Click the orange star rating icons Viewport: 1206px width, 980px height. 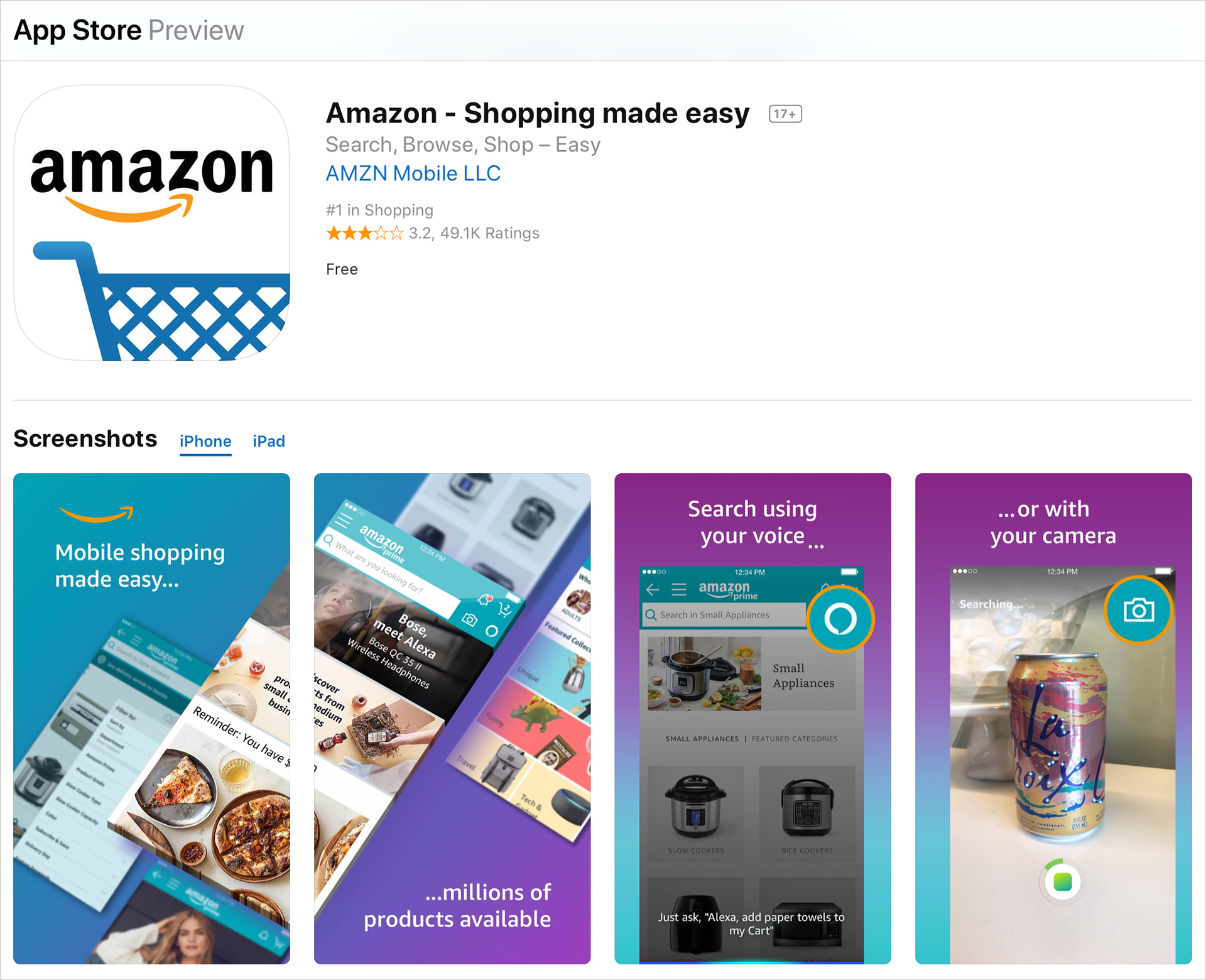point(364,234)
